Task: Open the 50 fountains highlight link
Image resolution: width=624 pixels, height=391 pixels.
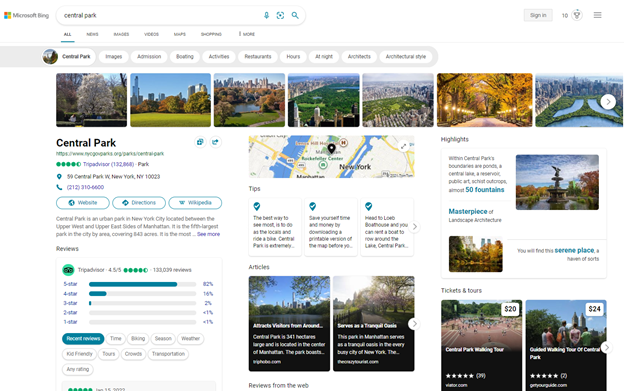Action: point(484,190)
